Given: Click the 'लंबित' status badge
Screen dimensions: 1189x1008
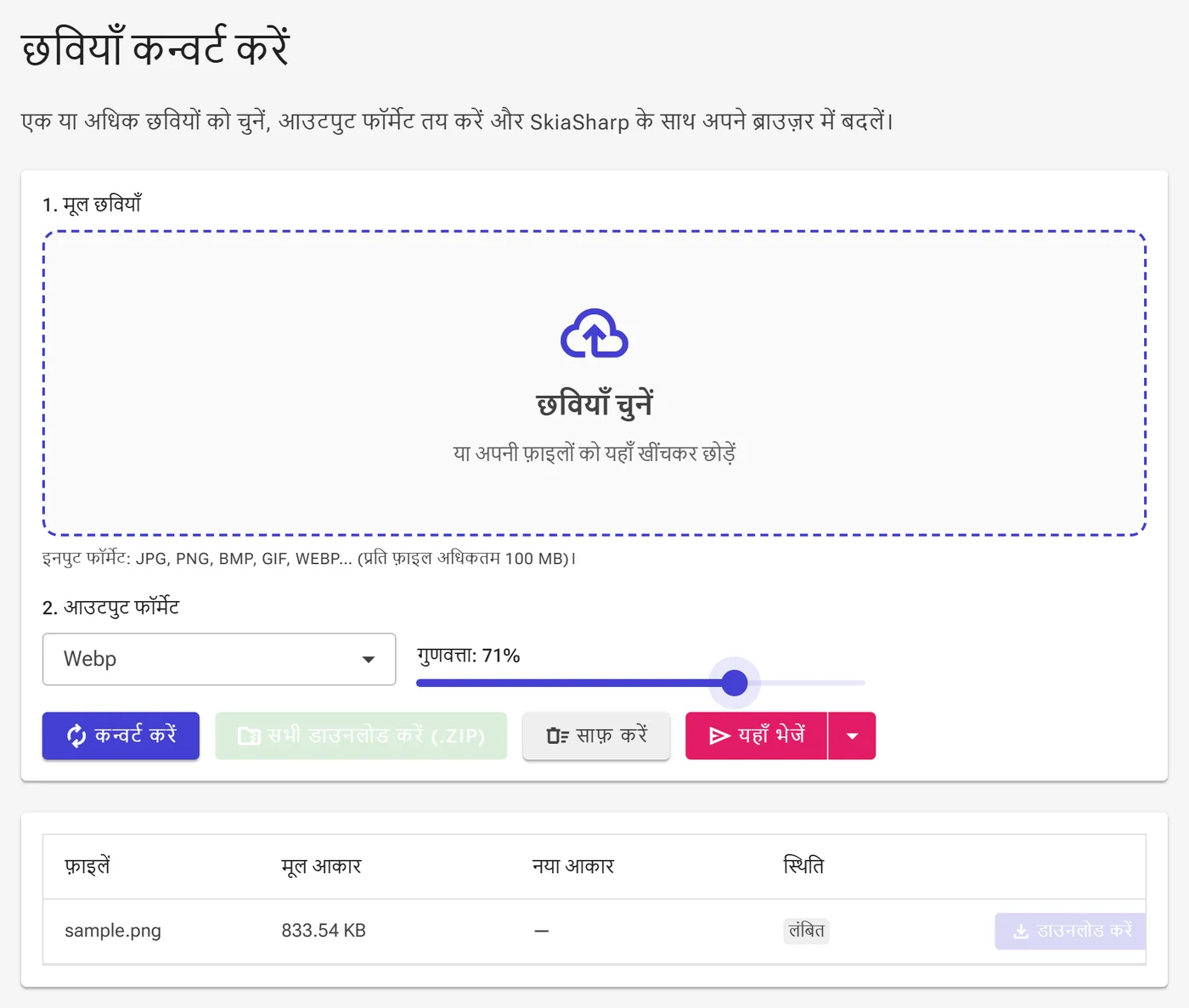Looking at the screenshot, I should [x=806, y=931].
